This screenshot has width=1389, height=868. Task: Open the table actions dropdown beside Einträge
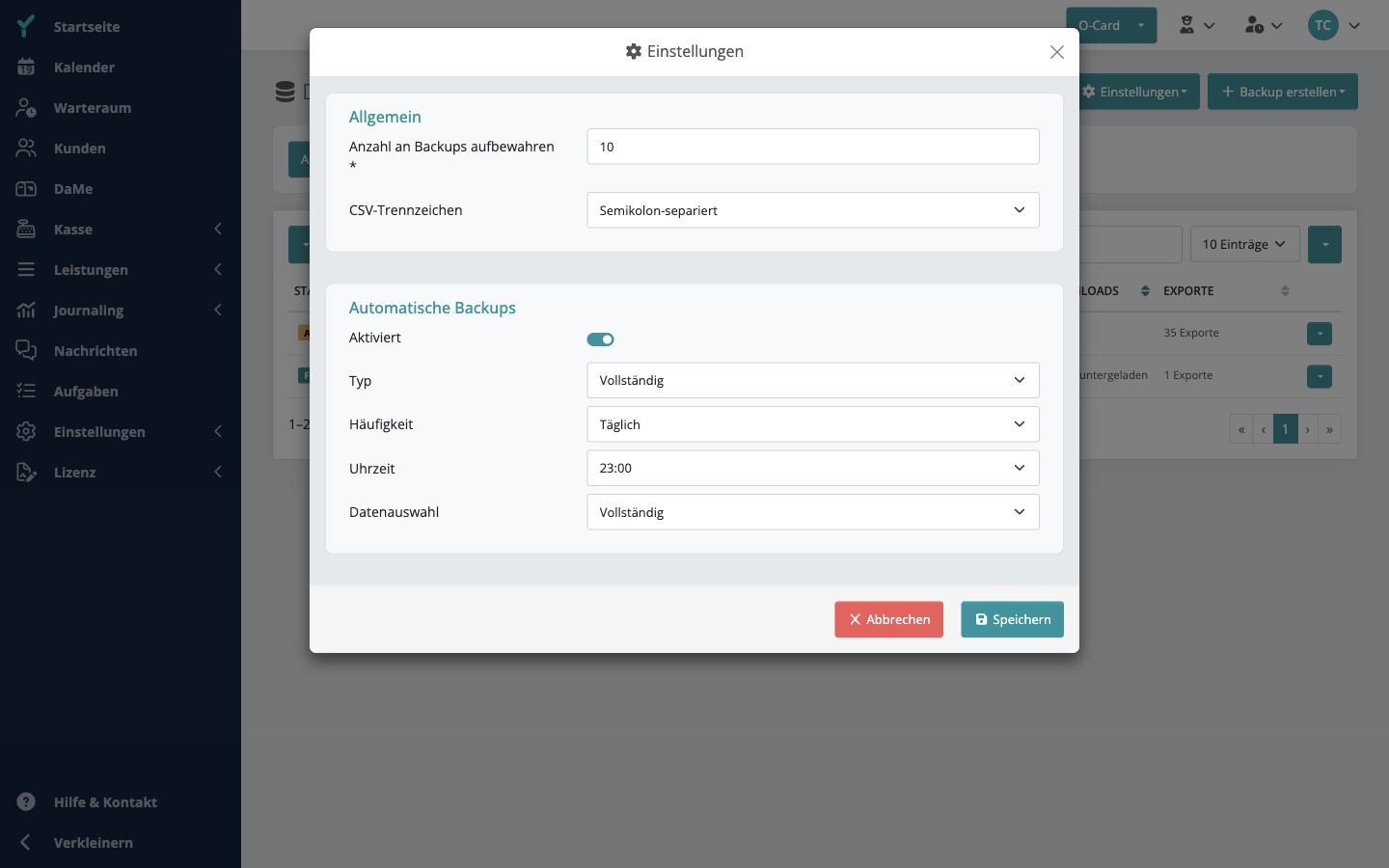(1324, 245)
